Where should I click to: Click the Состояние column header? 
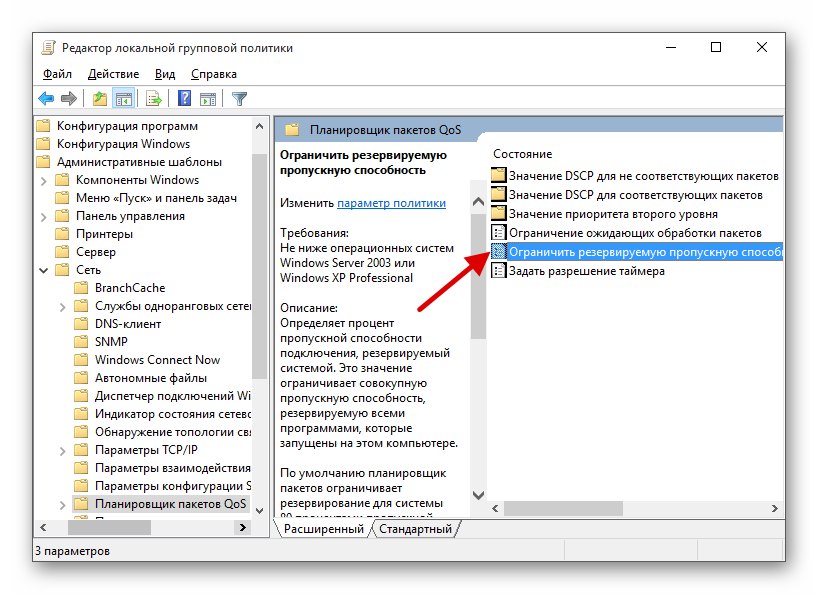(x=522, y=154)
